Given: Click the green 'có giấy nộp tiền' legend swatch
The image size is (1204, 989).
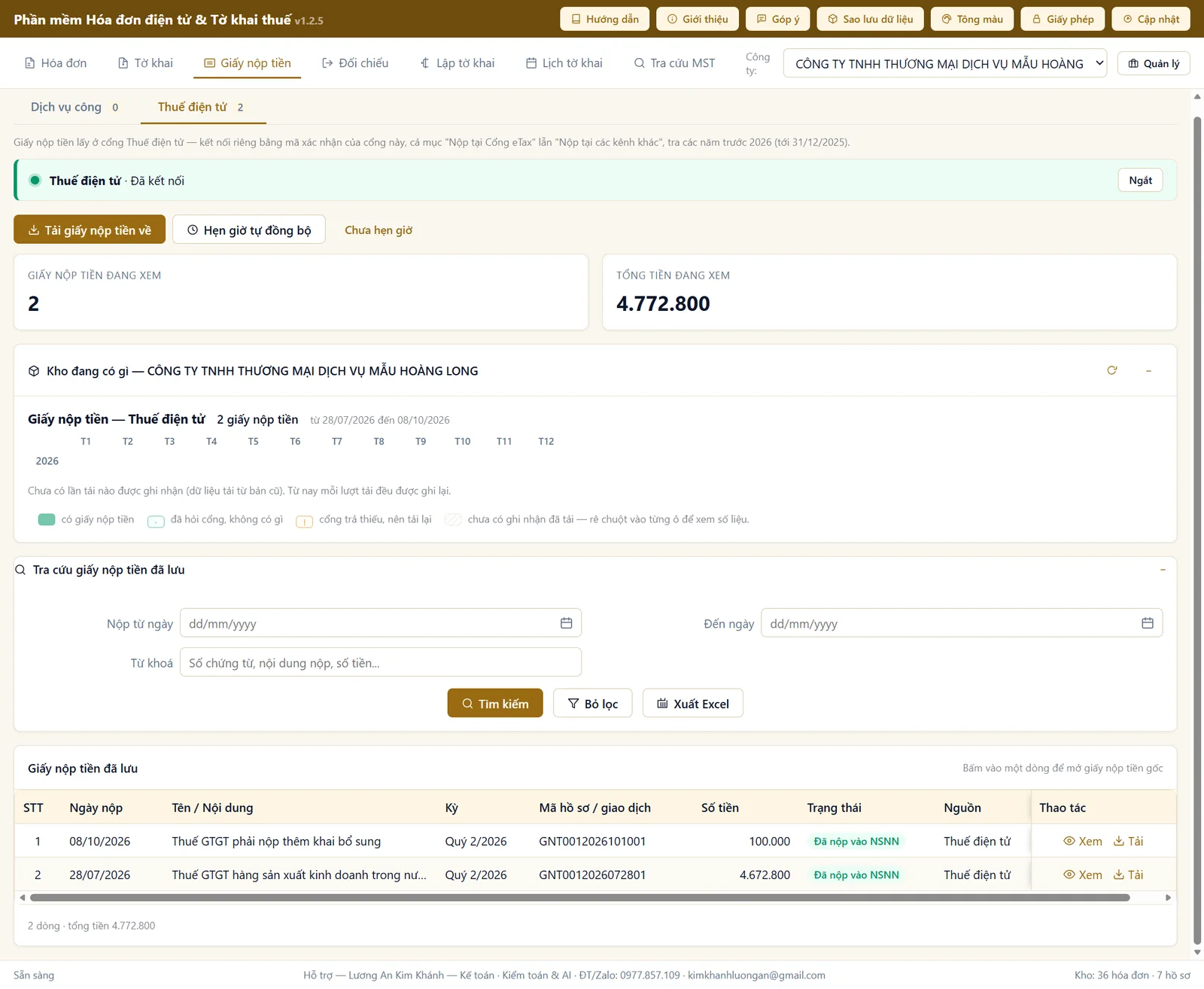Looking at the screenshot, I should [47, 519].
